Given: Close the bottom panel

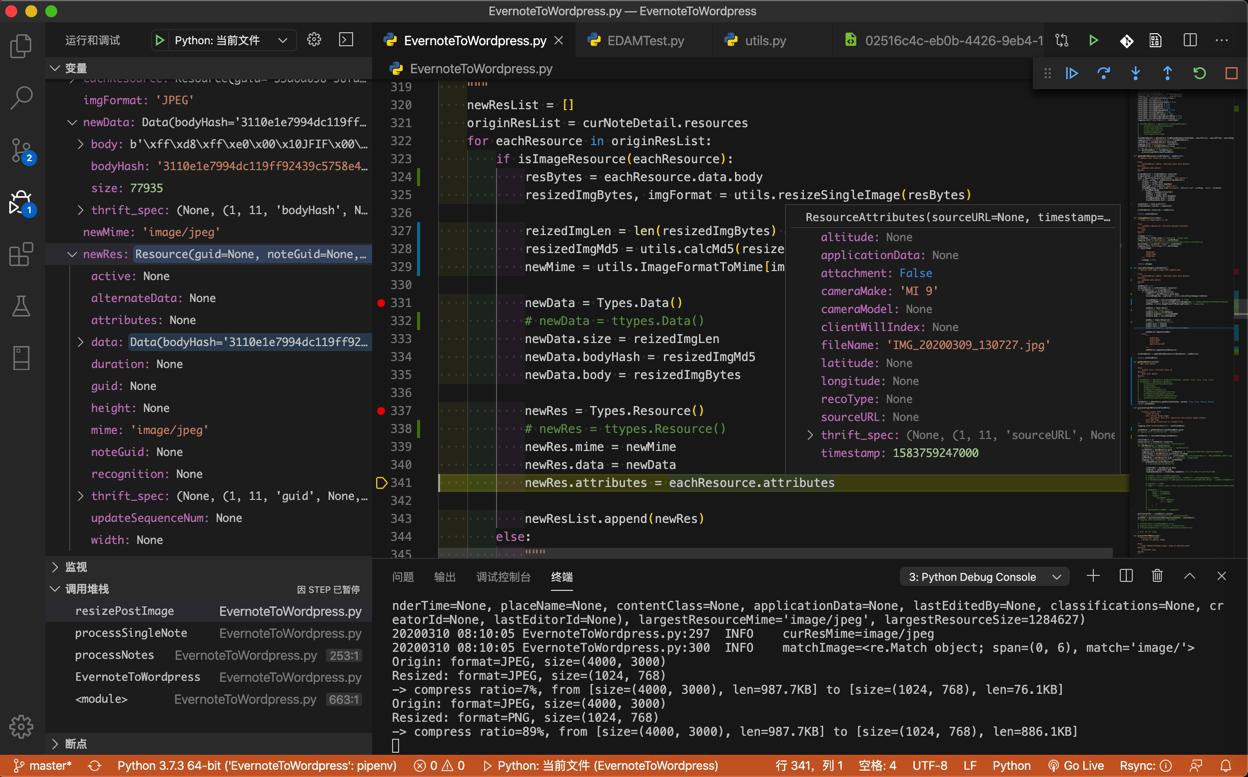Looking at the screenshot, I should tap(1222, 576).
